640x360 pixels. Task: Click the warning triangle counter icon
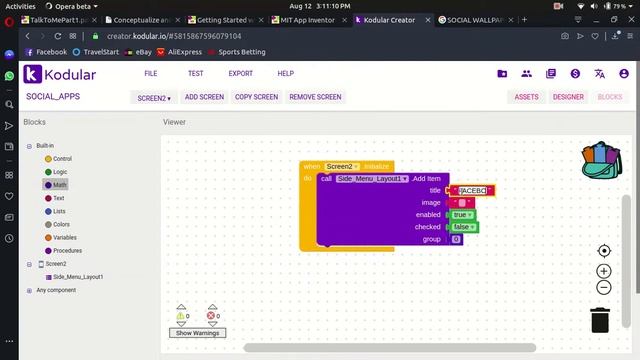coord(180,316)
